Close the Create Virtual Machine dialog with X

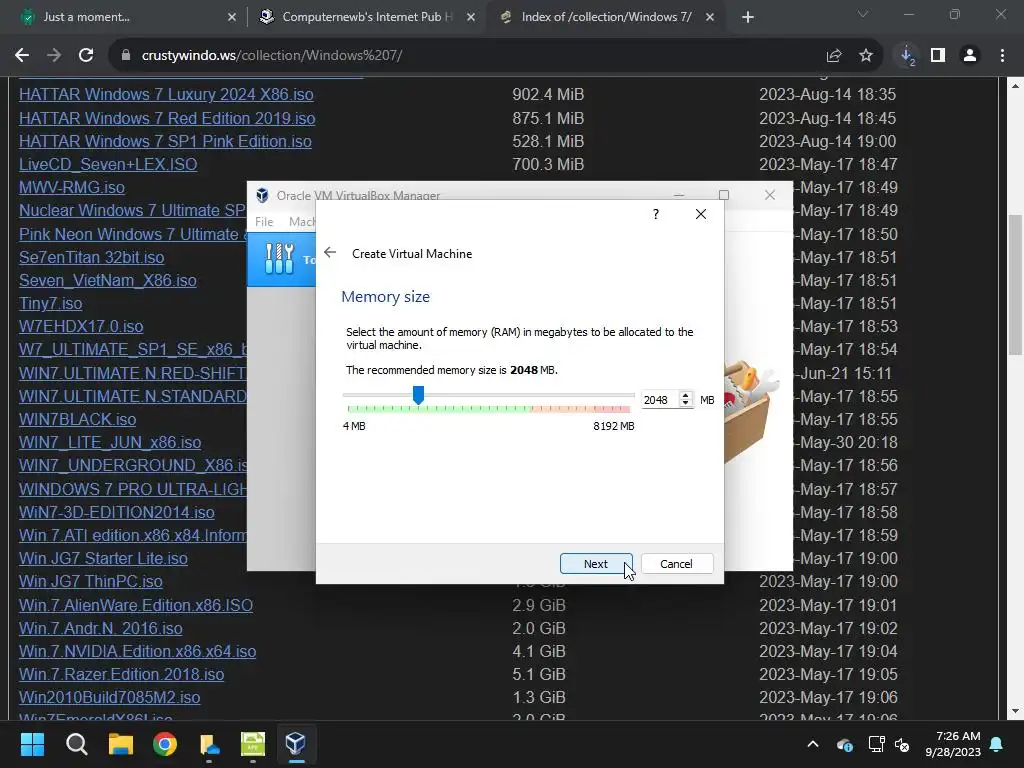click(x=701, y=214)
